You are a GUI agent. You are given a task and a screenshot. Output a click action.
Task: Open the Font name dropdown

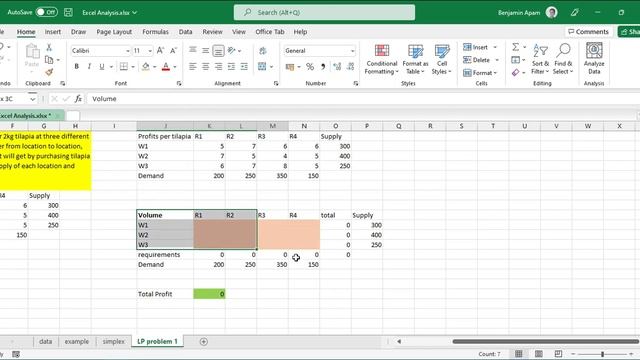pyautogui.click(x=127, y=51)
